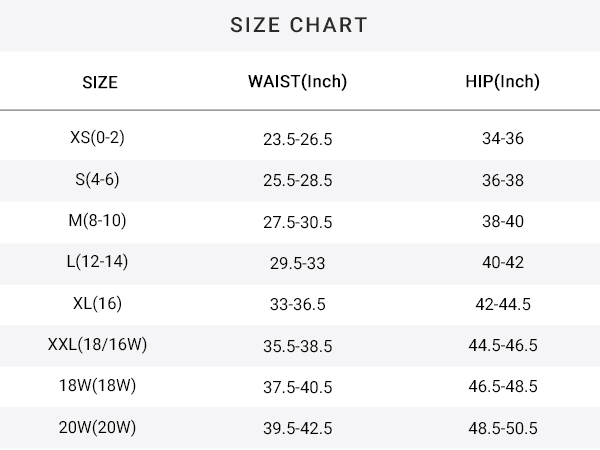Screen dimensions: 600x450
Task: Click the L(12-14) size cell
Action: (97, 262)
